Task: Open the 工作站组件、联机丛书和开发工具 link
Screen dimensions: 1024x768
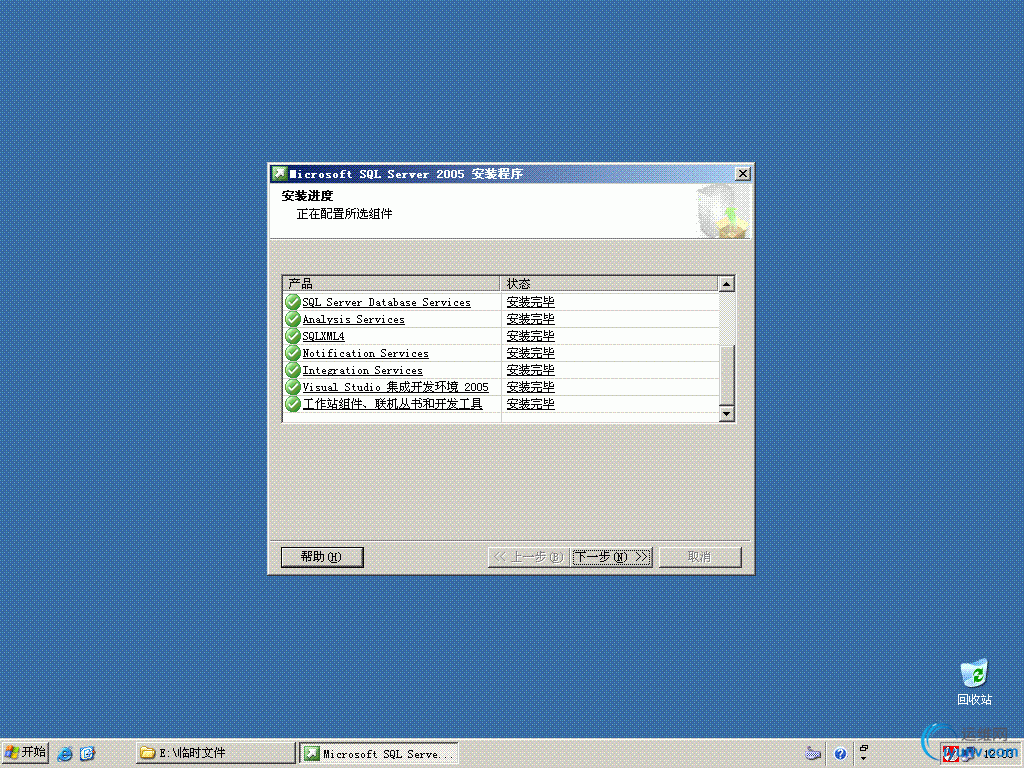Action: (392, 404)
